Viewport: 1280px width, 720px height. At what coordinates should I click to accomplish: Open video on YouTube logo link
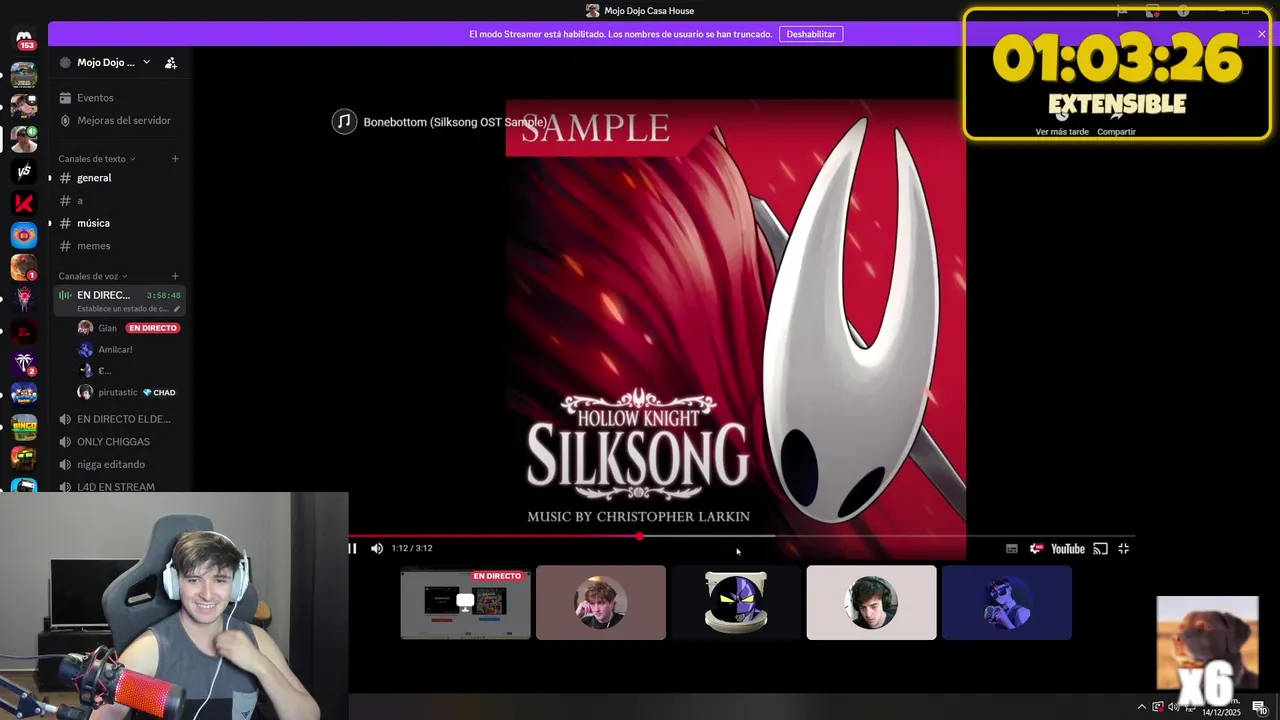[1067, 548]
